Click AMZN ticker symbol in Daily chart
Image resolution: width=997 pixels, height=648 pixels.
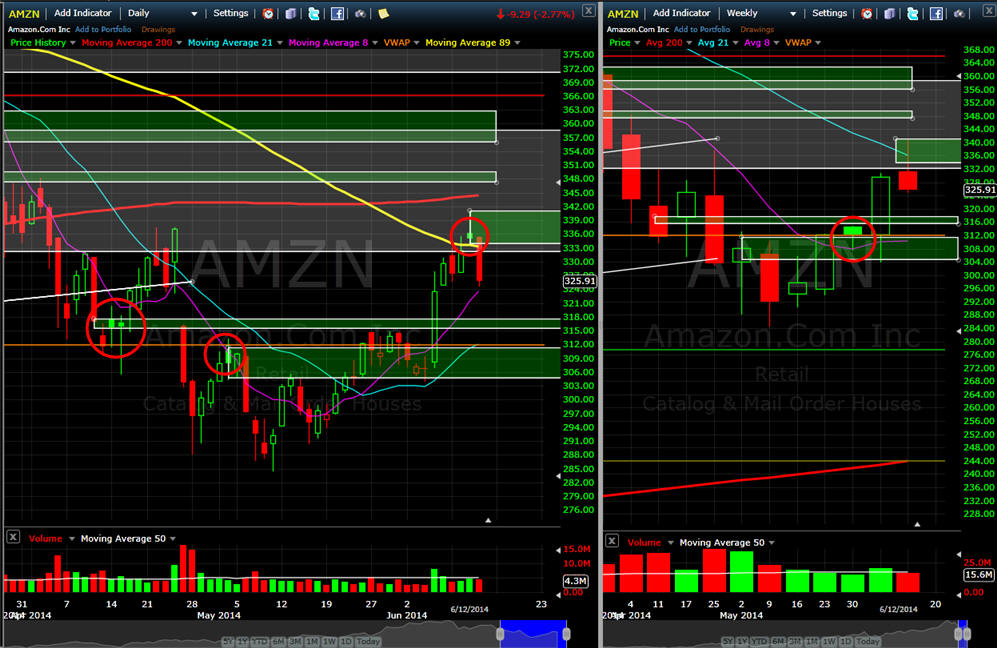pyautogui.click(x=24, y=13)
